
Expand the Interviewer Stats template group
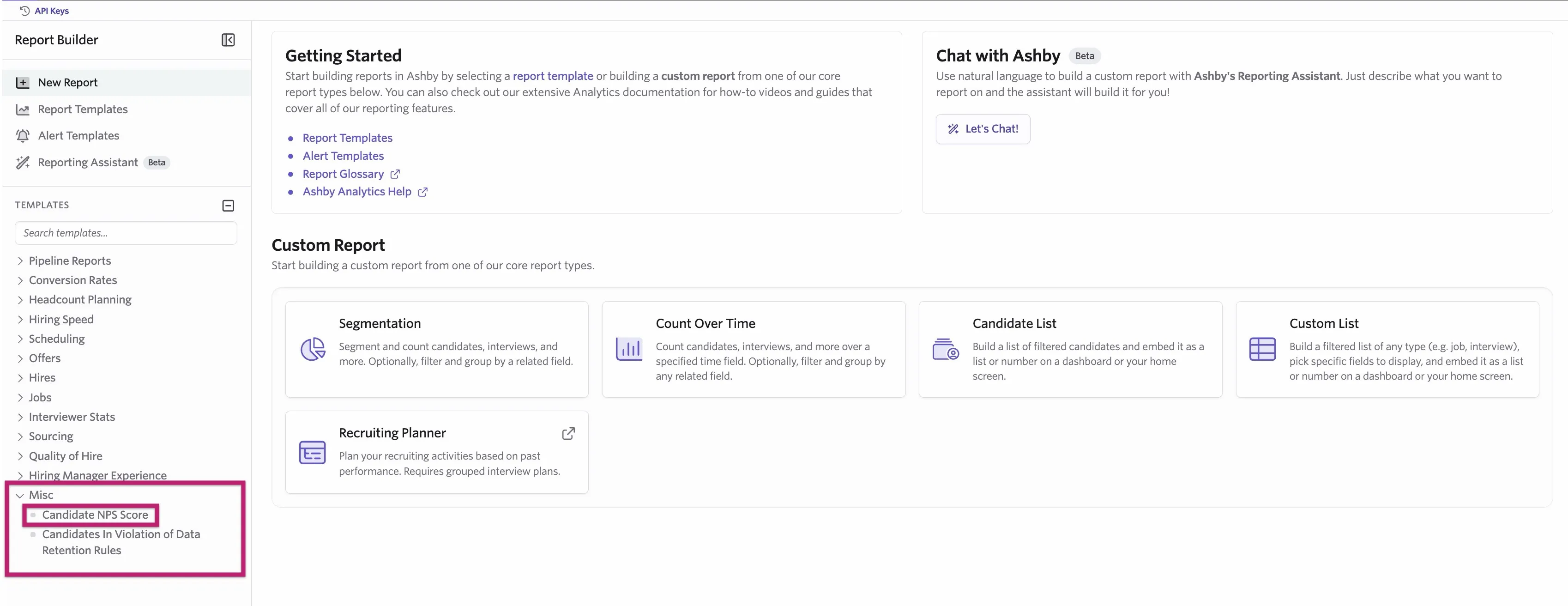20,417
